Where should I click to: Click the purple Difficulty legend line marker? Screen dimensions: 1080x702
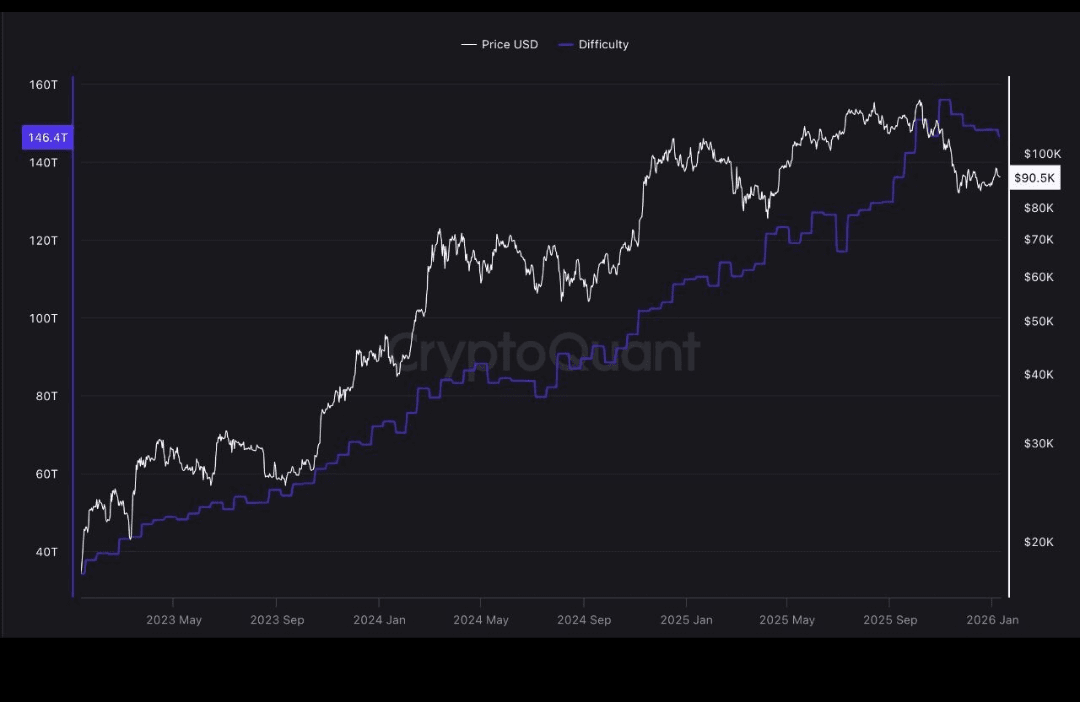click(566, 45)
